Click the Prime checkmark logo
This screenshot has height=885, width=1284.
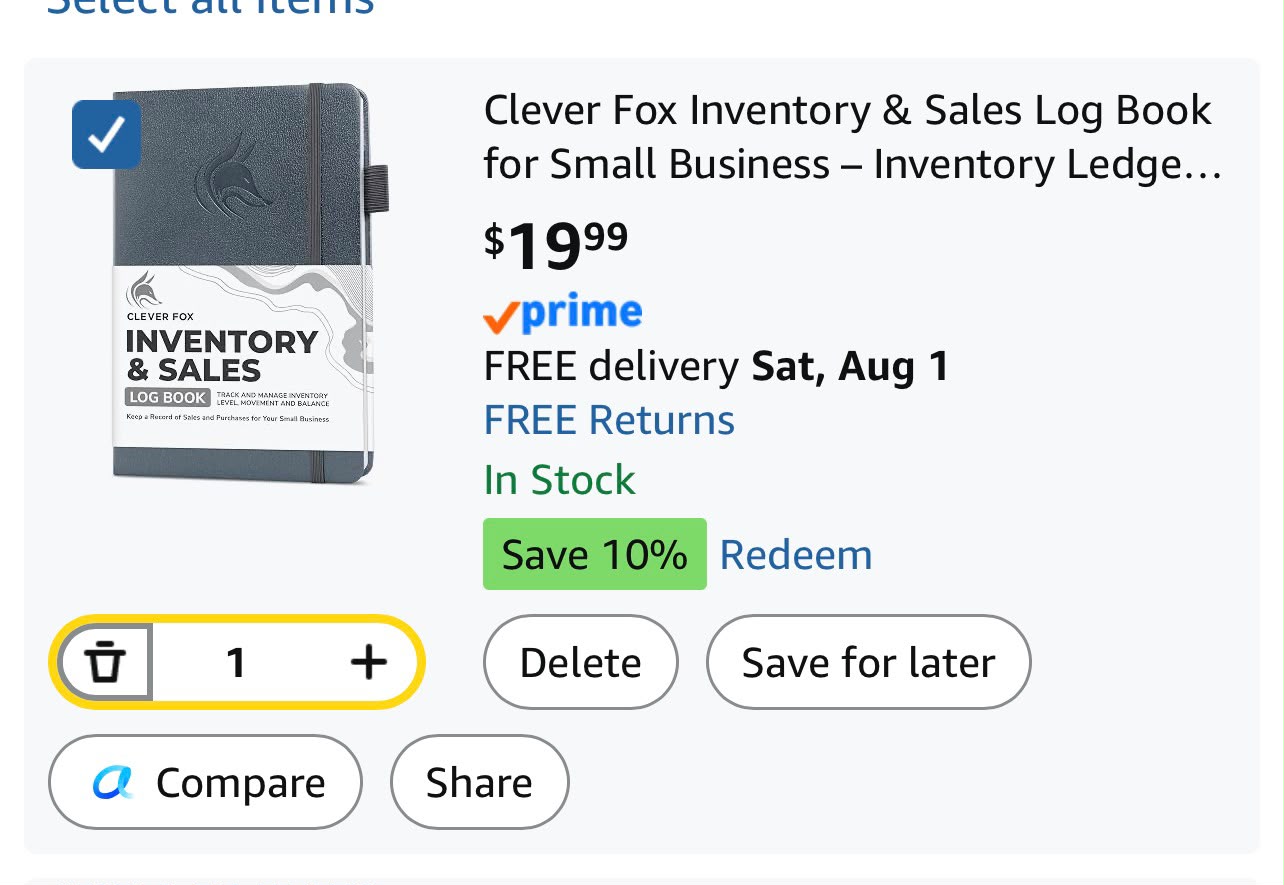[x=562, y=314]
